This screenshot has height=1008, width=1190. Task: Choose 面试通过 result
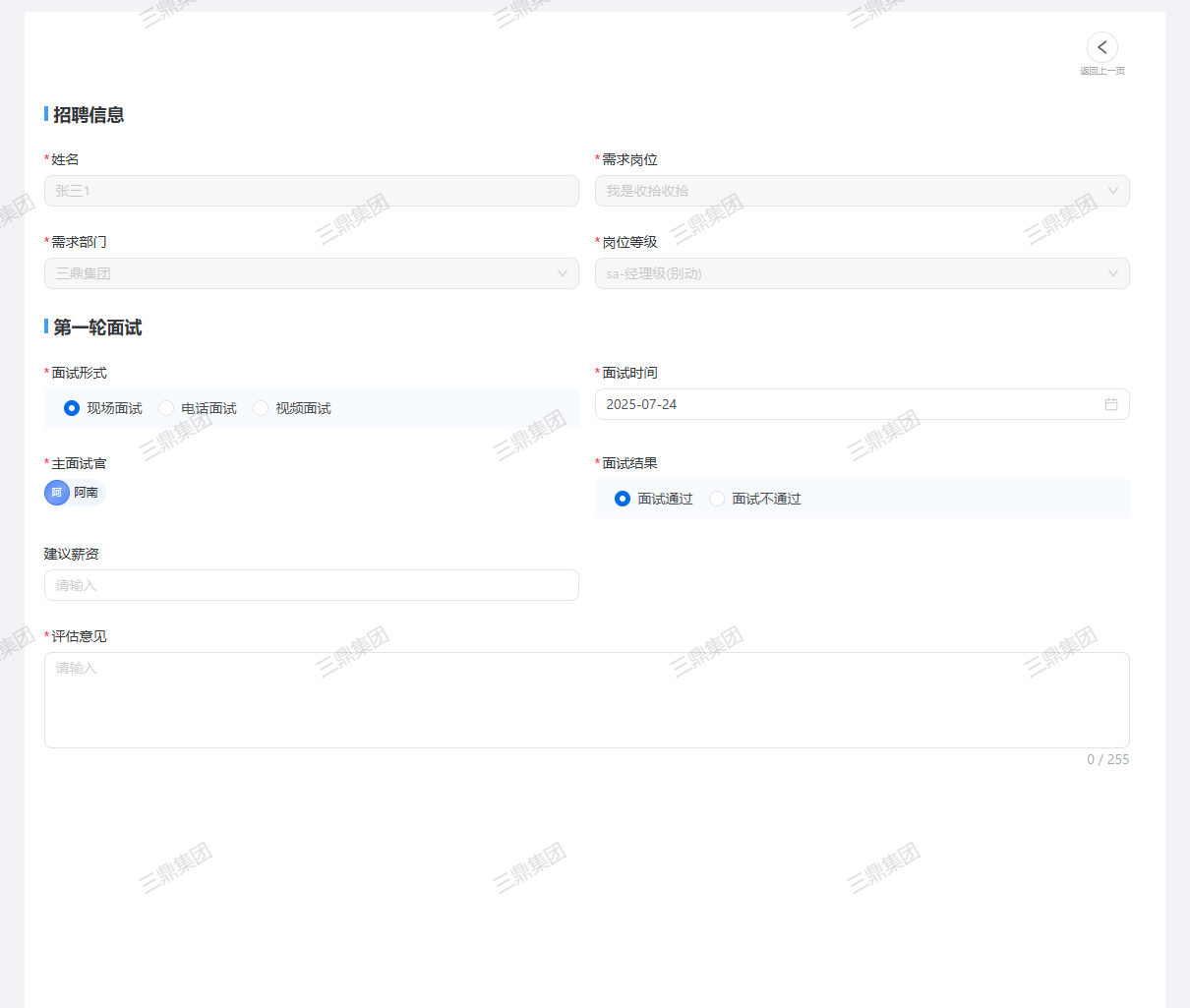coord(623,499)
